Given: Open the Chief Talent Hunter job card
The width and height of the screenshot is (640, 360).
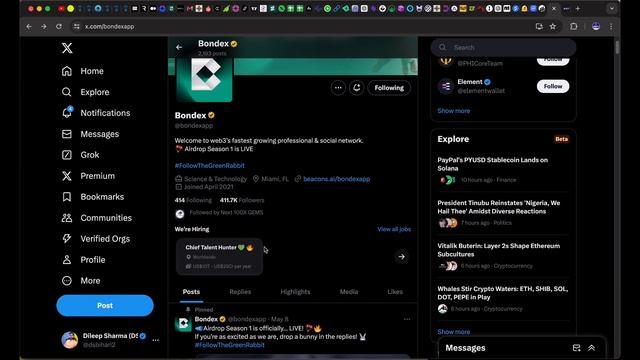Looking at the screenshot, I should pyautogui.click(x=220, y=257).
